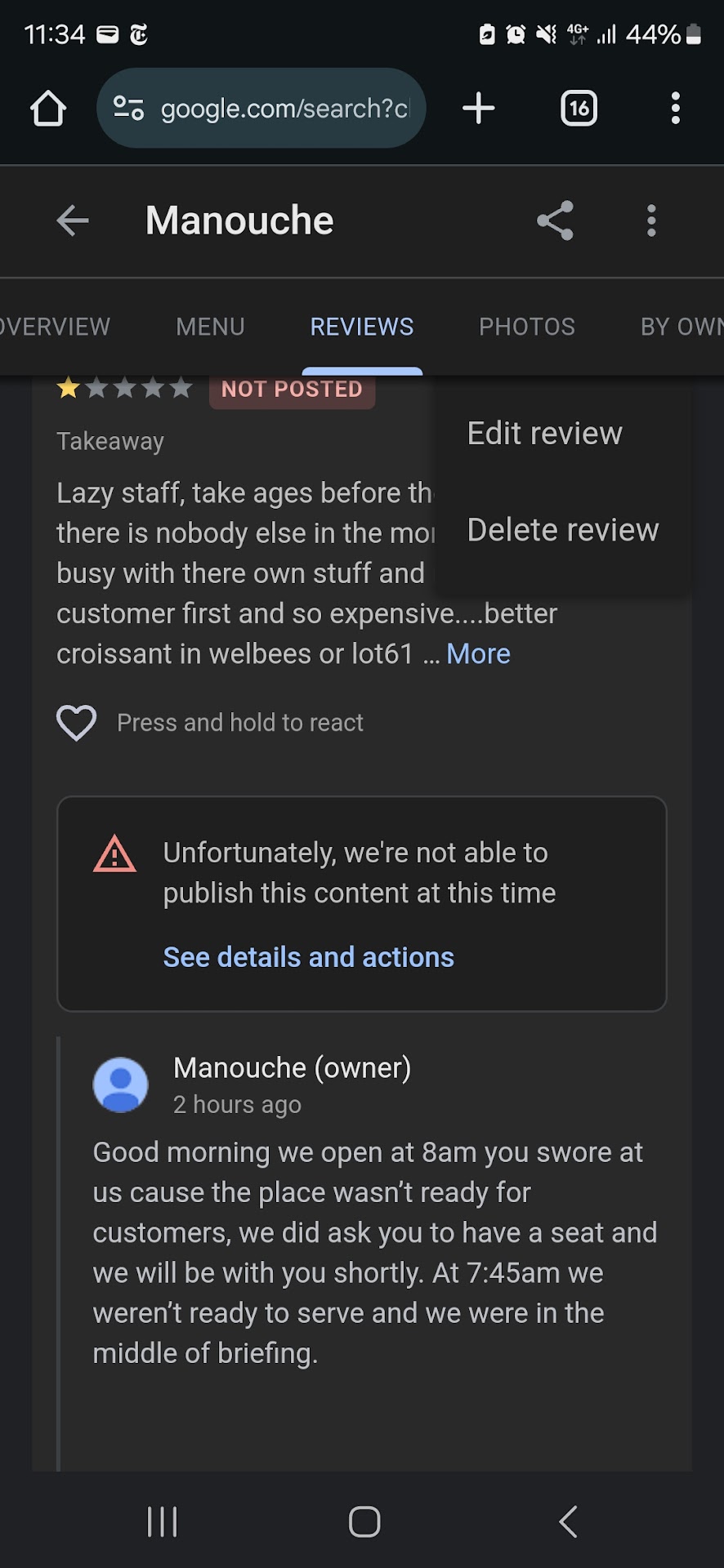
Task: Switch to the Overview tab
Action: [55, 327]
